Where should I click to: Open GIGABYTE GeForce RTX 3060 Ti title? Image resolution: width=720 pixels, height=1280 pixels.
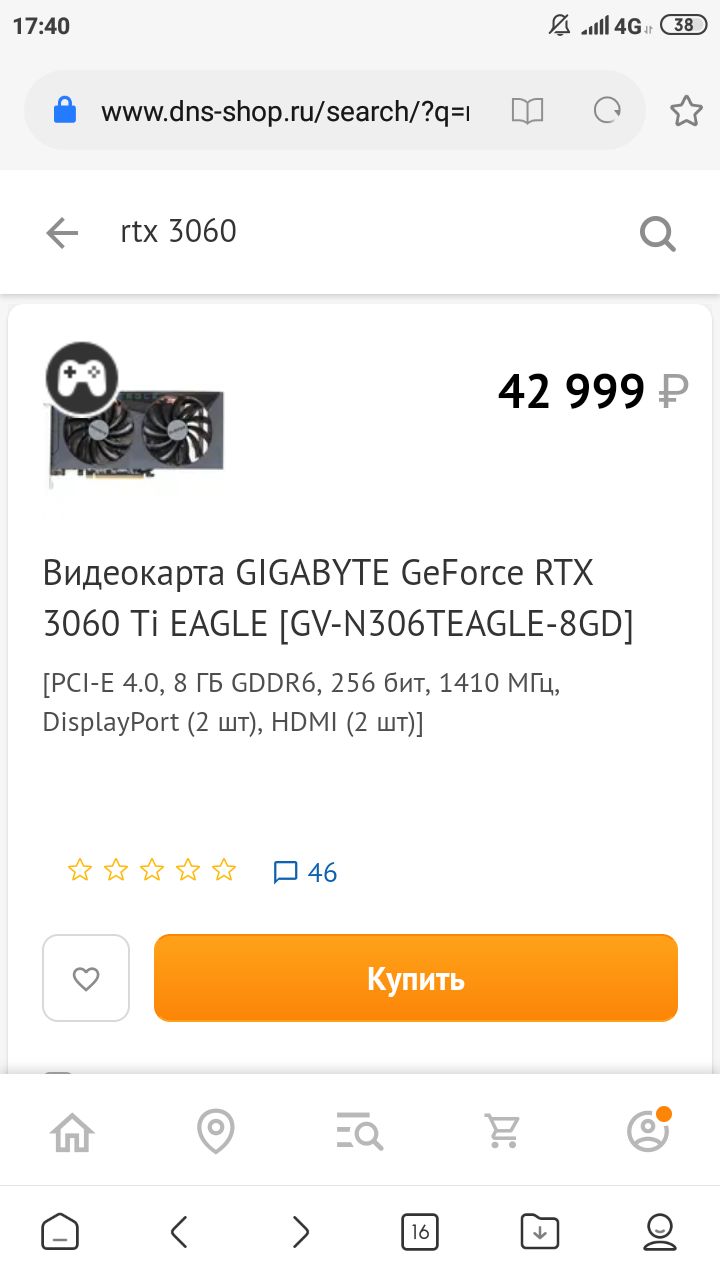[338, 598]
